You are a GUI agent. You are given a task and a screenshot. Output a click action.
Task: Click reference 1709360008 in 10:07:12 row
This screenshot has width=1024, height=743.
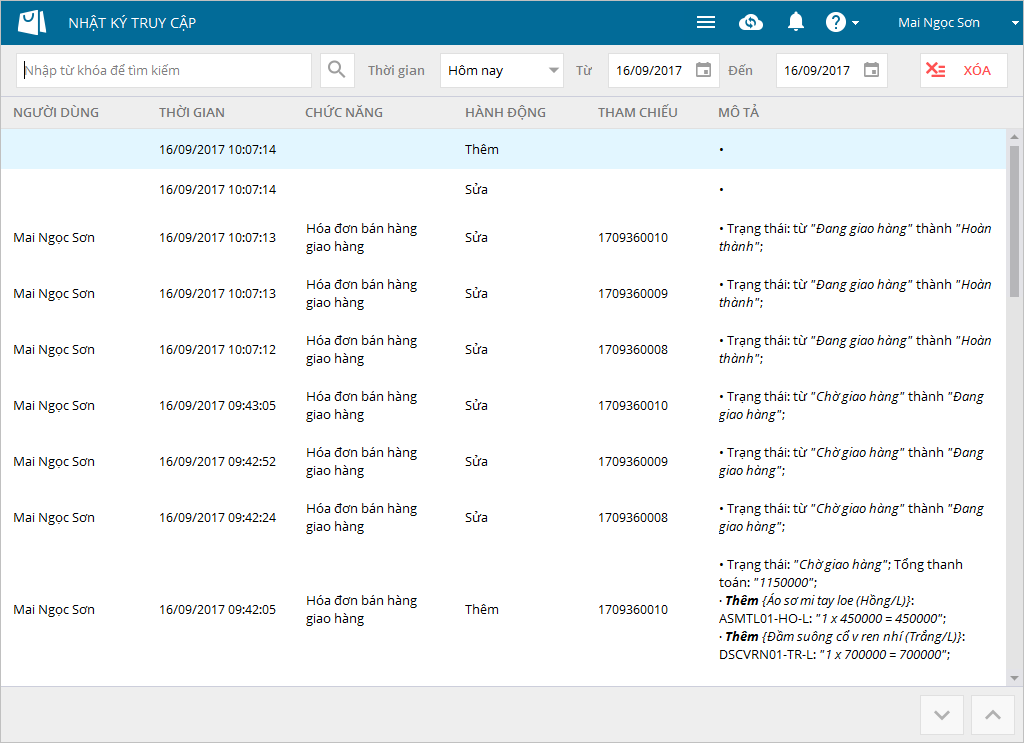point(633,349)
